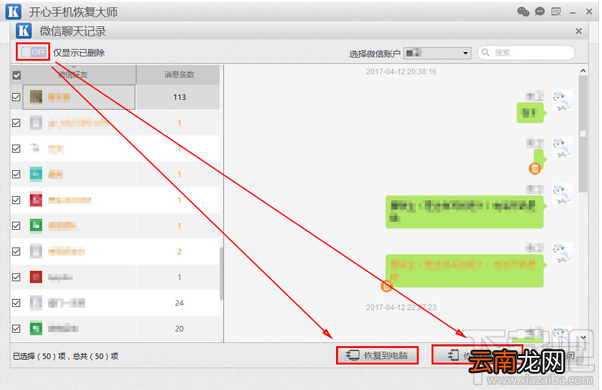Select the green avatar in the 20-message row

(x=36, y=329)
